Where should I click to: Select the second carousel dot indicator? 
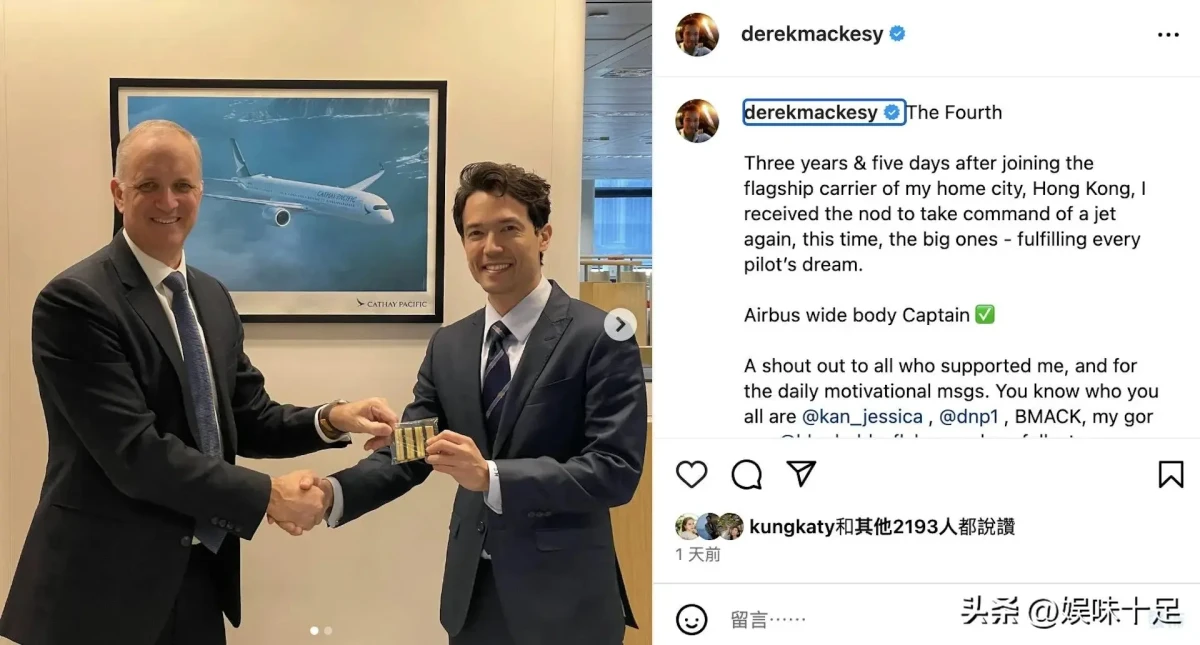(x=328, y=631)
